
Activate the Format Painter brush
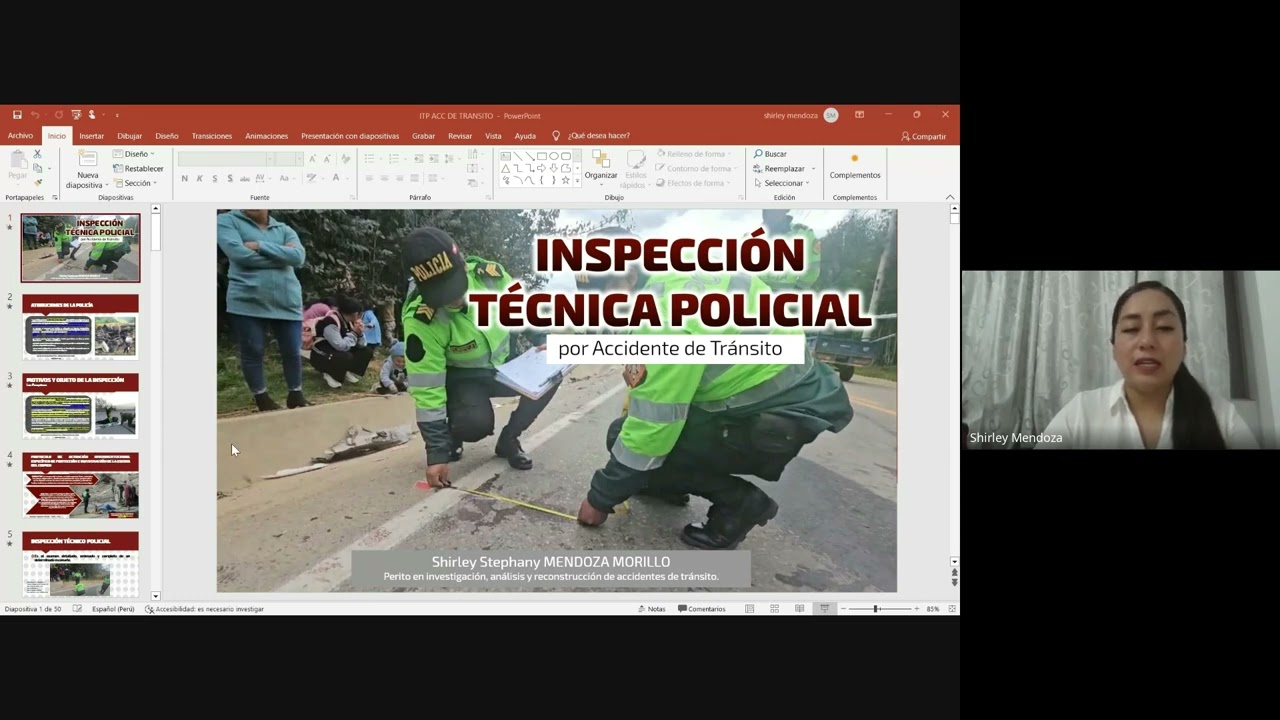37,182
